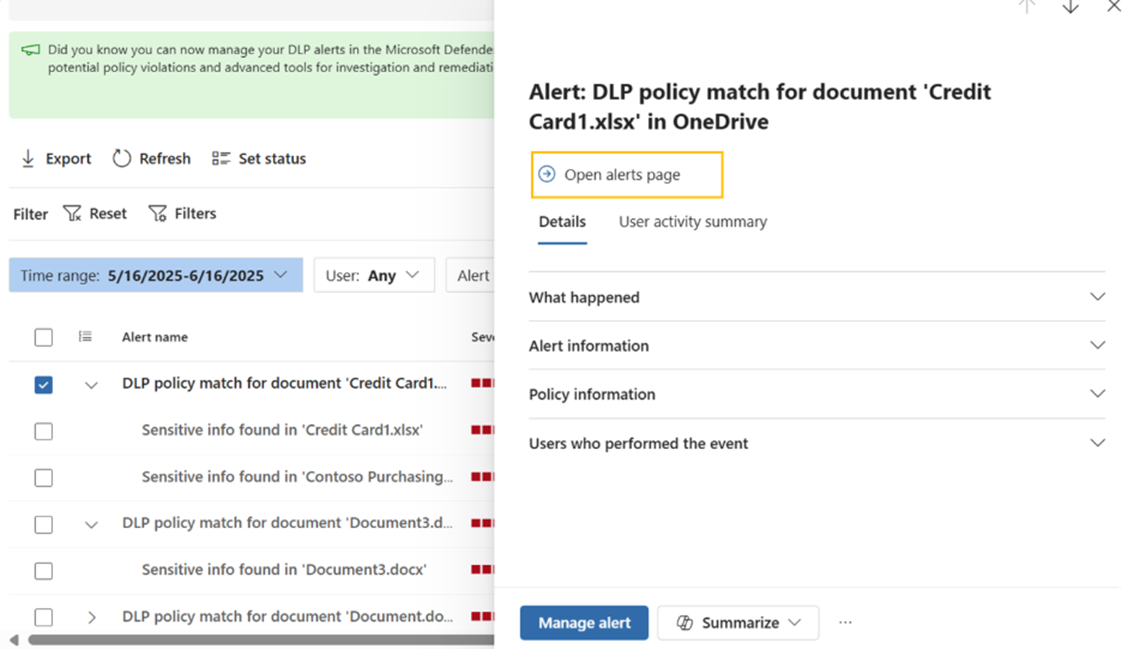Collapse the 'Credit Card1...' alert group chevron

click(91, 385)
